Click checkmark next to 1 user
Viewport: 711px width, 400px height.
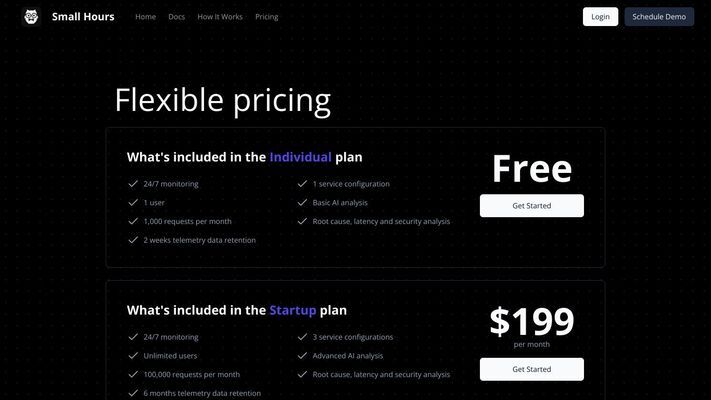coord(133,202)
